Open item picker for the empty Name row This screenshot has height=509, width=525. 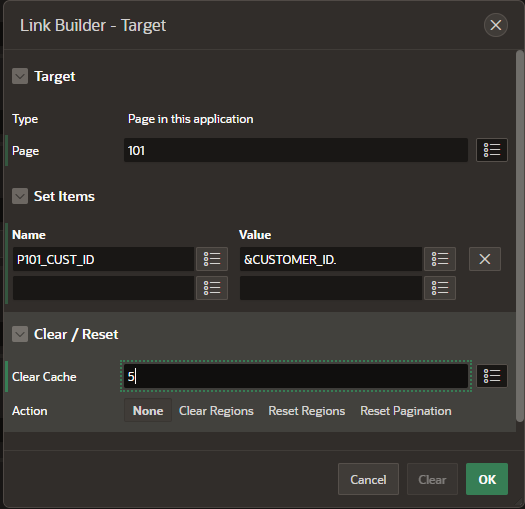tap(212, 288)
